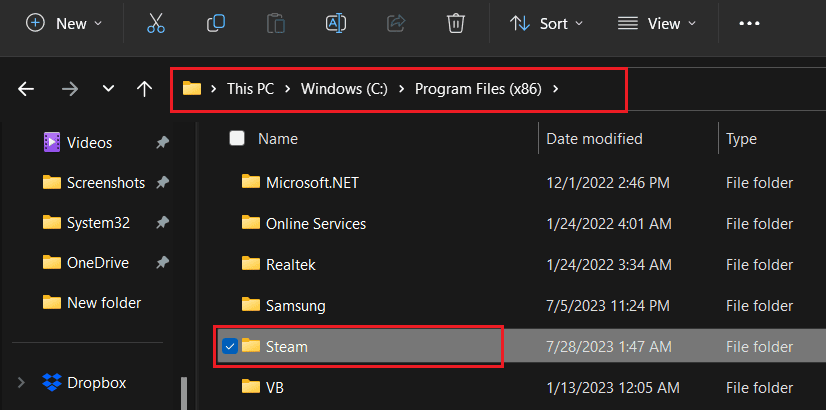Click the VB folder icon
The height and width of the screenshot is (410, 826).
pyautogui.click(x=251, y=387)
